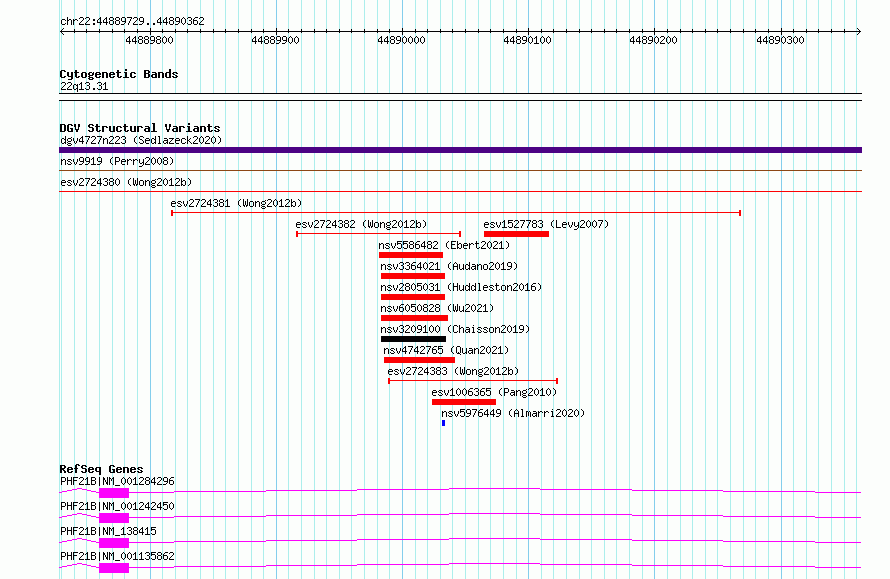The width and height of the screenshot is (890, 579).
Task: Click the red bar under nsv6050828
Action: [x=414, y=318]
